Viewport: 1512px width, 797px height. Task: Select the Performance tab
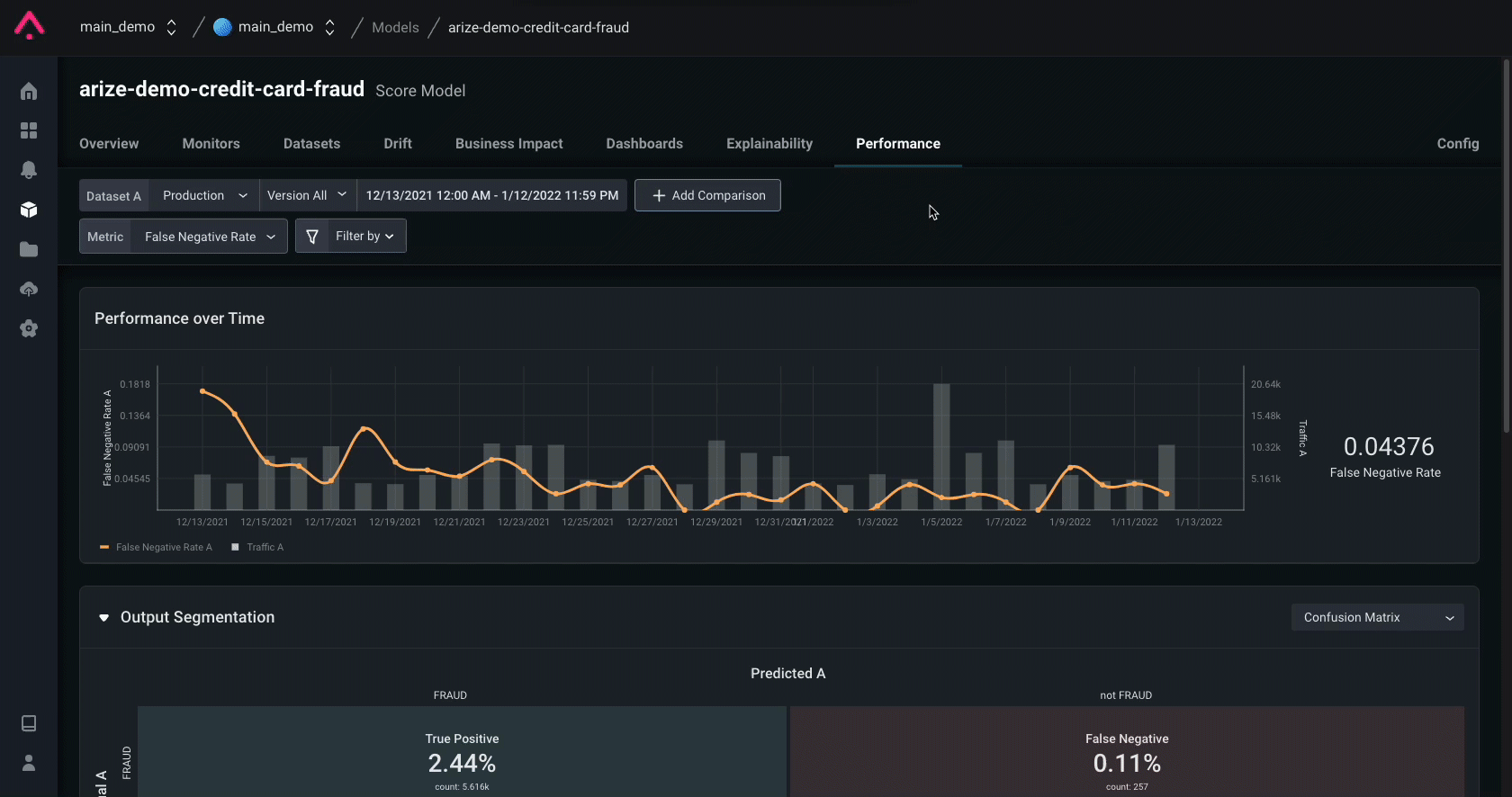click(x=898, y=144)
